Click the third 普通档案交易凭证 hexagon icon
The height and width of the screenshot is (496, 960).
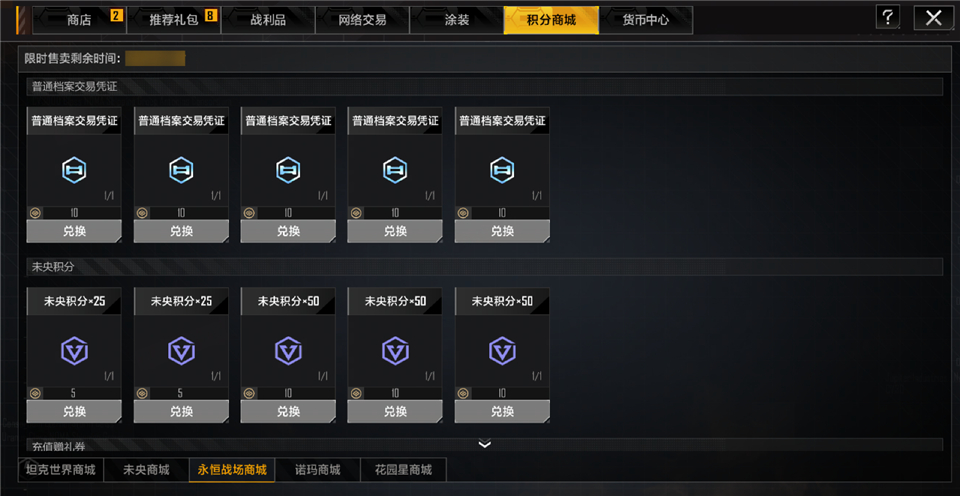tap(288, 170)
